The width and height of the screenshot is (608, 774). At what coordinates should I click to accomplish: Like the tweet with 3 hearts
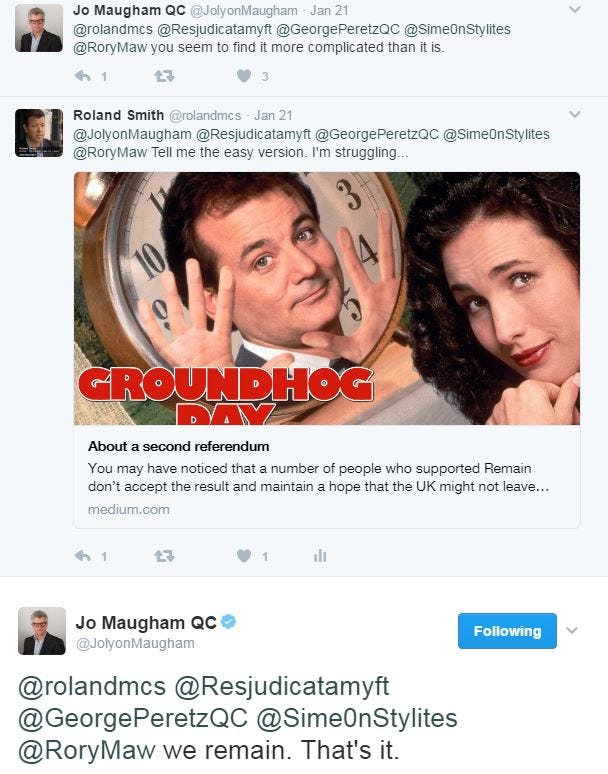point(244,76)
